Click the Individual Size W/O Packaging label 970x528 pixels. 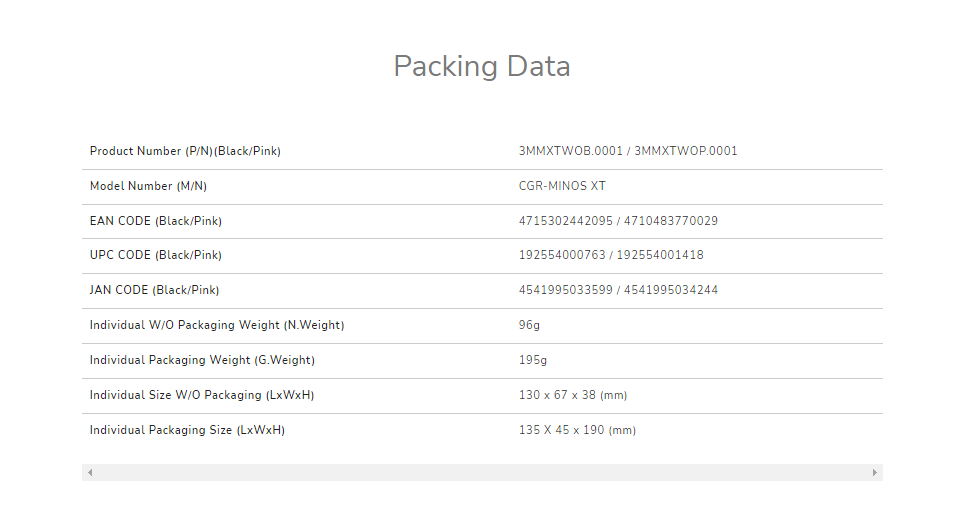coord(201,395)
